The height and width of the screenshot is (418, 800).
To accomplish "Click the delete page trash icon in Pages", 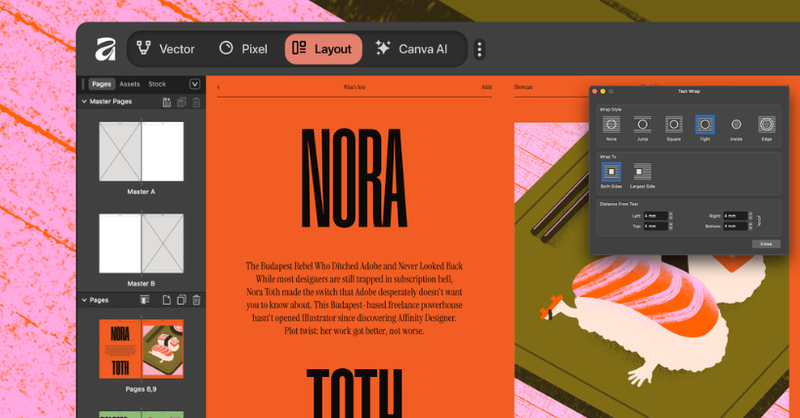I will coord(196,300).
